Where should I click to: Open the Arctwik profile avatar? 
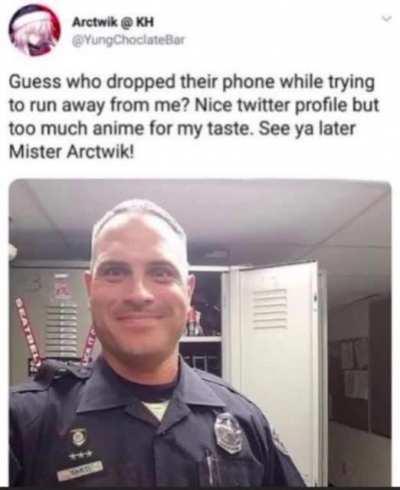35,31
